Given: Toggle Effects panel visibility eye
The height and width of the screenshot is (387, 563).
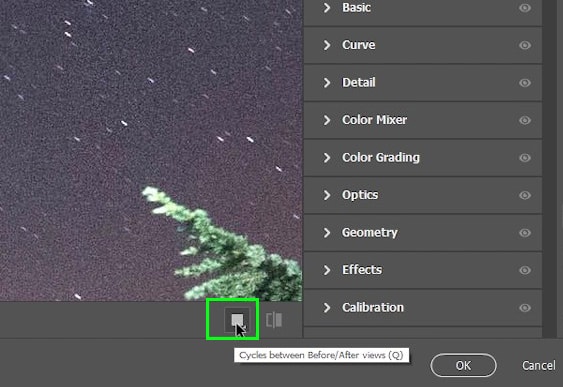Looking at the screenshot, I should 525,270.
